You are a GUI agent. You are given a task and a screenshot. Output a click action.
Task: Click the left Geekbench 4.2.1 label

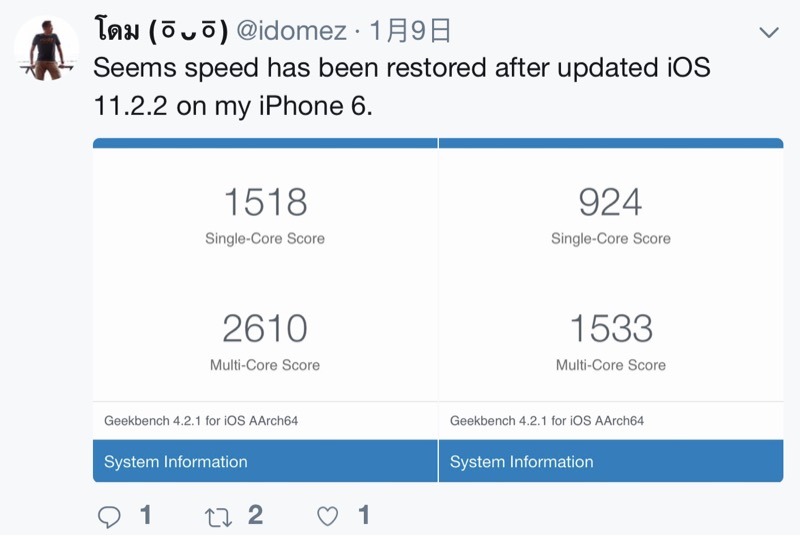click(x=201, y=421)
